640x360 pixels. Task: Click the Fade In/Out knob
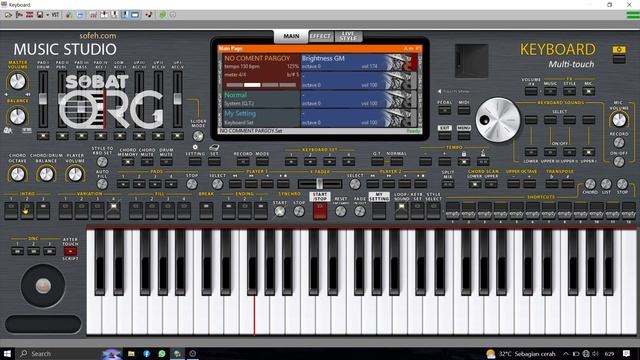point(360,211)
